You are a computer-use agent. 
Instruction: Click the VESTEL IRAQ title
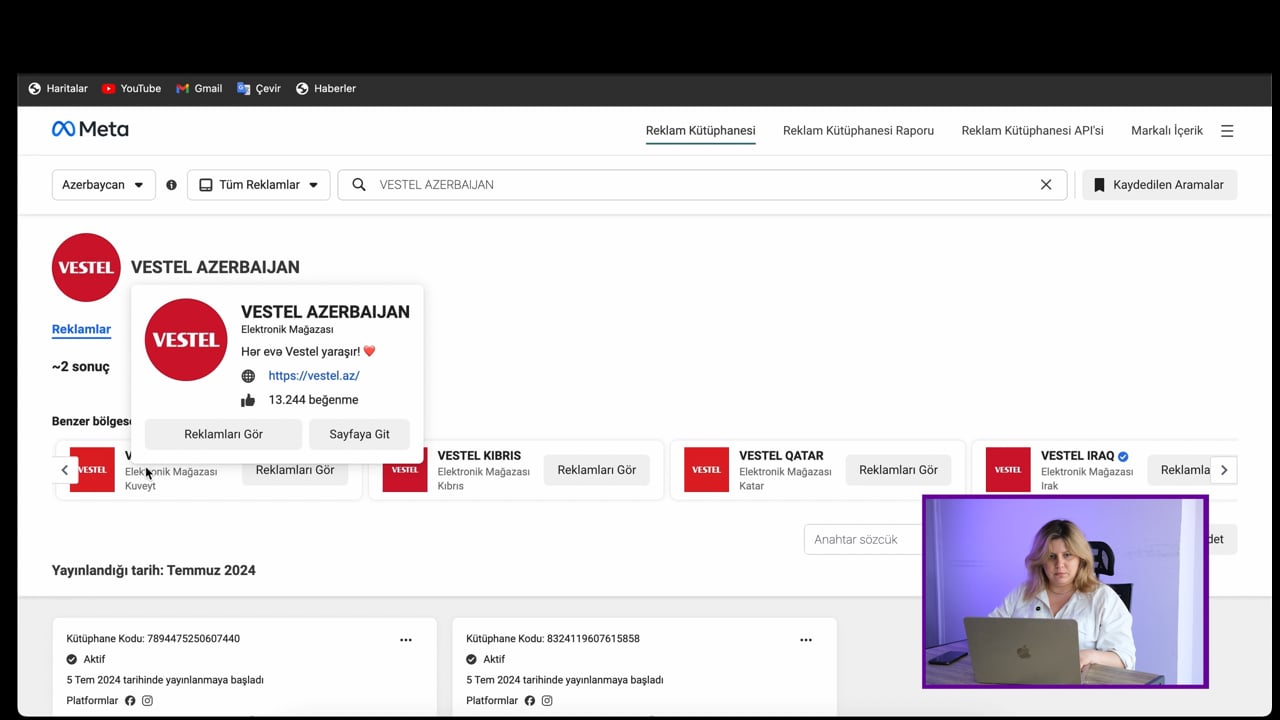pos(1077,456)
